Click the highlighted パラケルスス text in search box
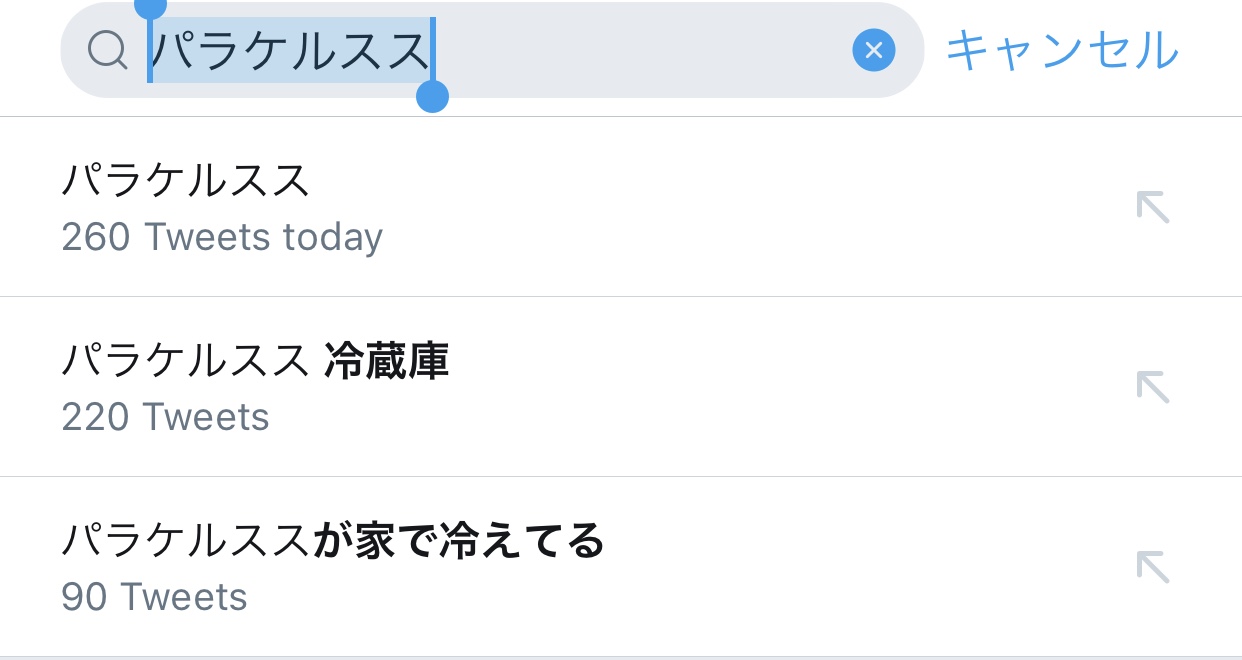 (x=290, y=50)
